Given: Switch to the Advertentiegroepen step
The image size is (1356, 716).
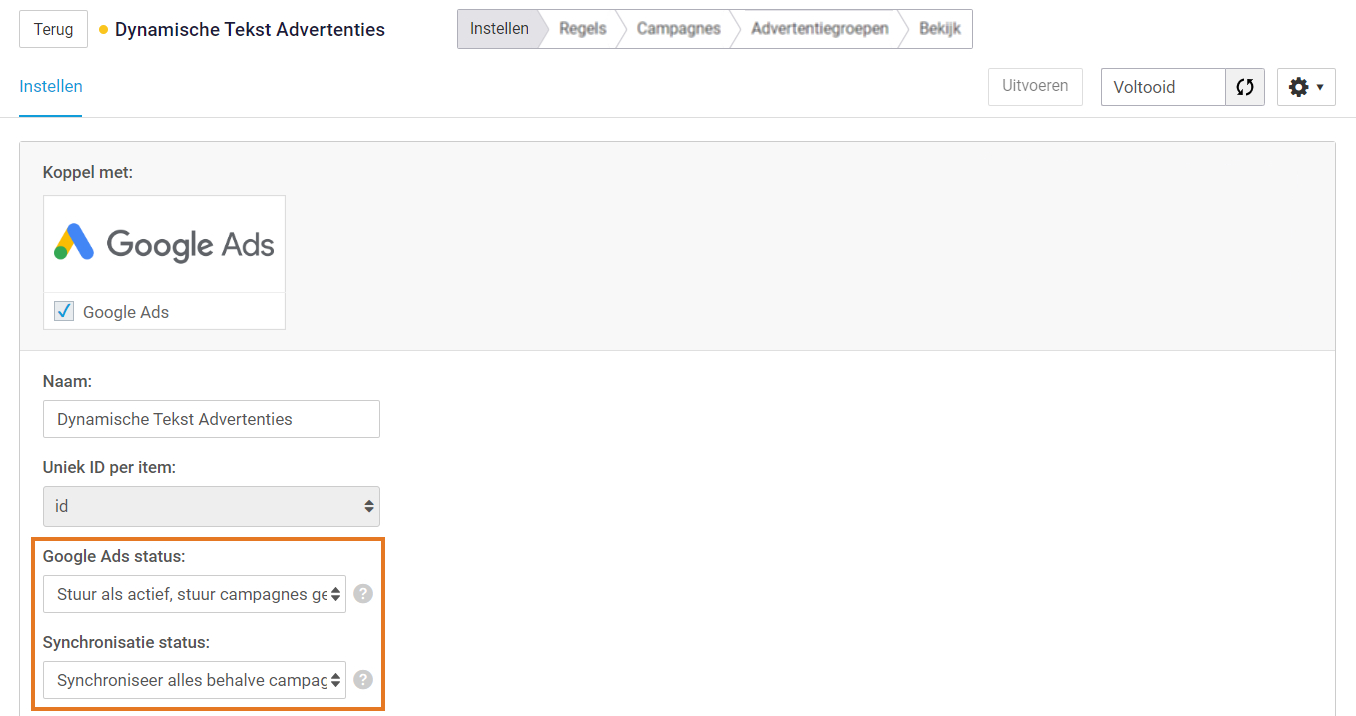Looking at the screenshot, I should (819, 29).
